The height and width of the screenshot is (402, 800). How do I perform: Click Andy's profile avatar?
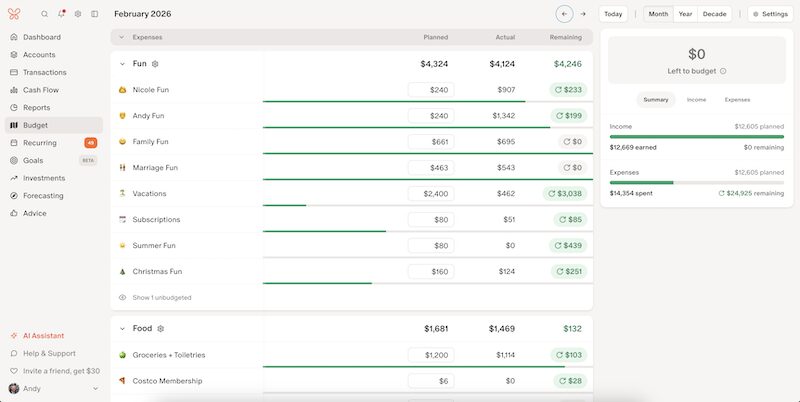pos(14,389)
